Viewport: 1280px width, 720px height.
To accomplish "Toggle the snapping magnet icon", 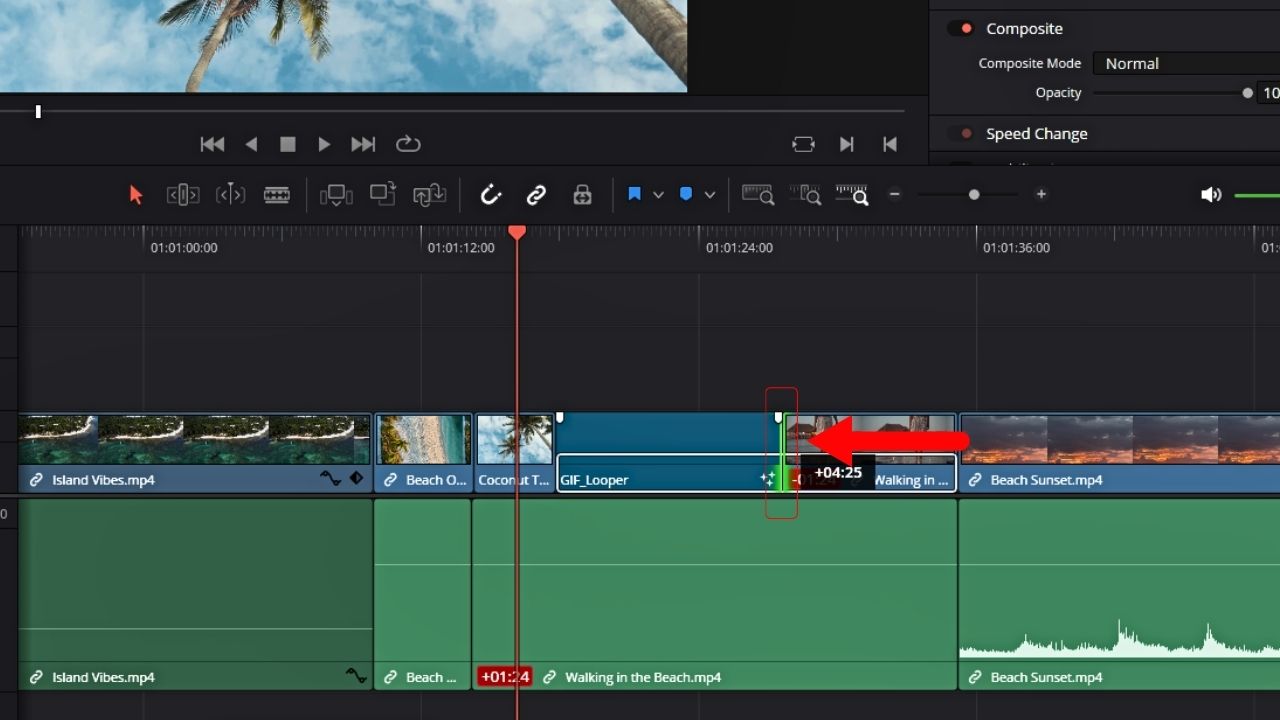I will [x=490, y=194].
